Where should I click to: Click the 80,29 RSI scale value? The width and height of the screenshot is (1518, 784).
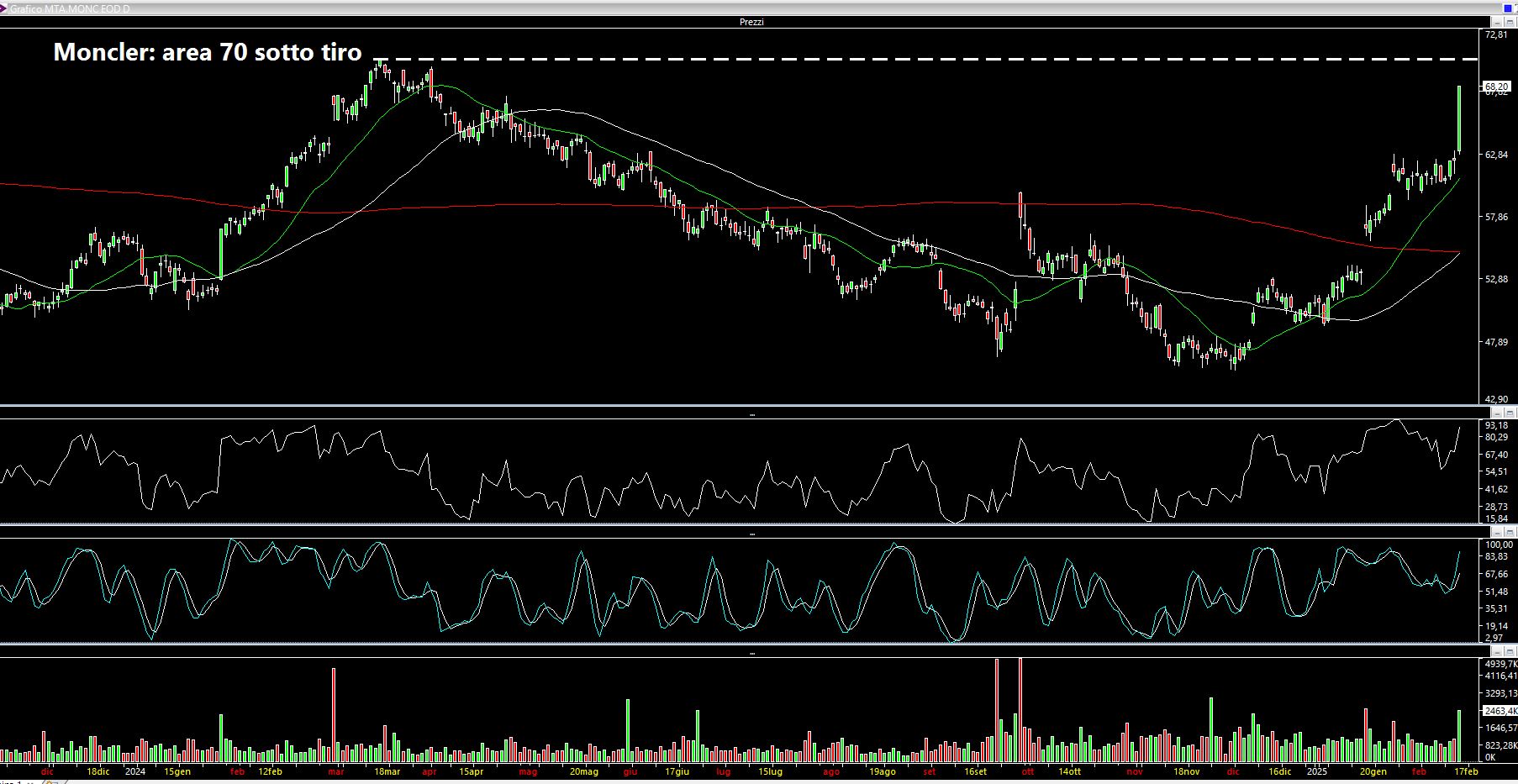[x=1496, y=437]
